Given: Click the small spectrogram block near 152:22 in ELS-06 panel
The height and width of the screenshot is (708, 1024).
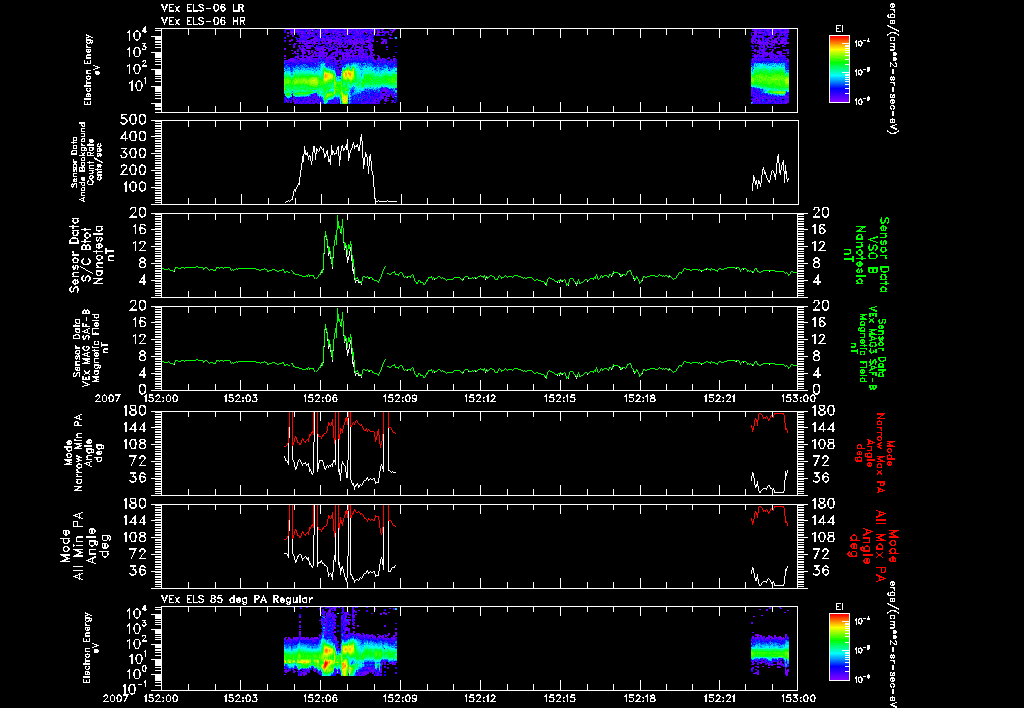Looking at the screenshot, I should pos(770,66).
